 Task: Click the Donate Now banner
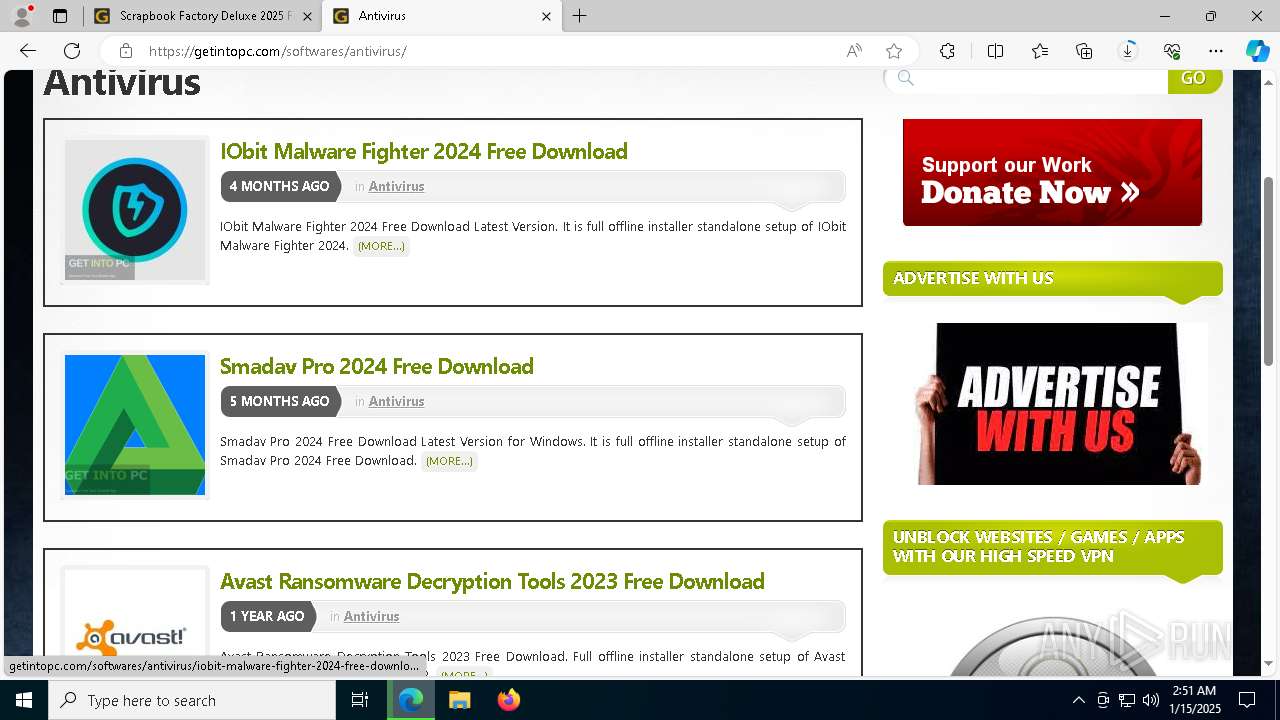pos(1052,172)
